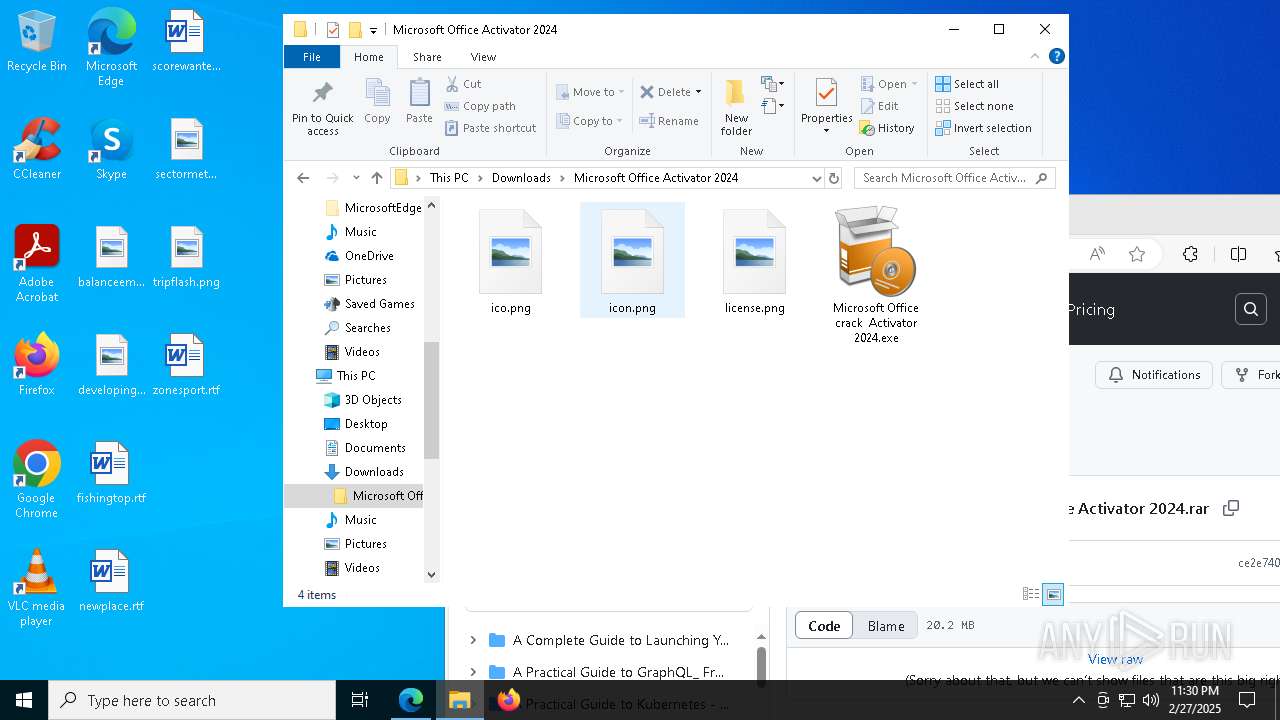Viewport: 1280px width, 720px height.
Task: Switch to the Home ribbon tab
Action: click(x=369, y=57)
